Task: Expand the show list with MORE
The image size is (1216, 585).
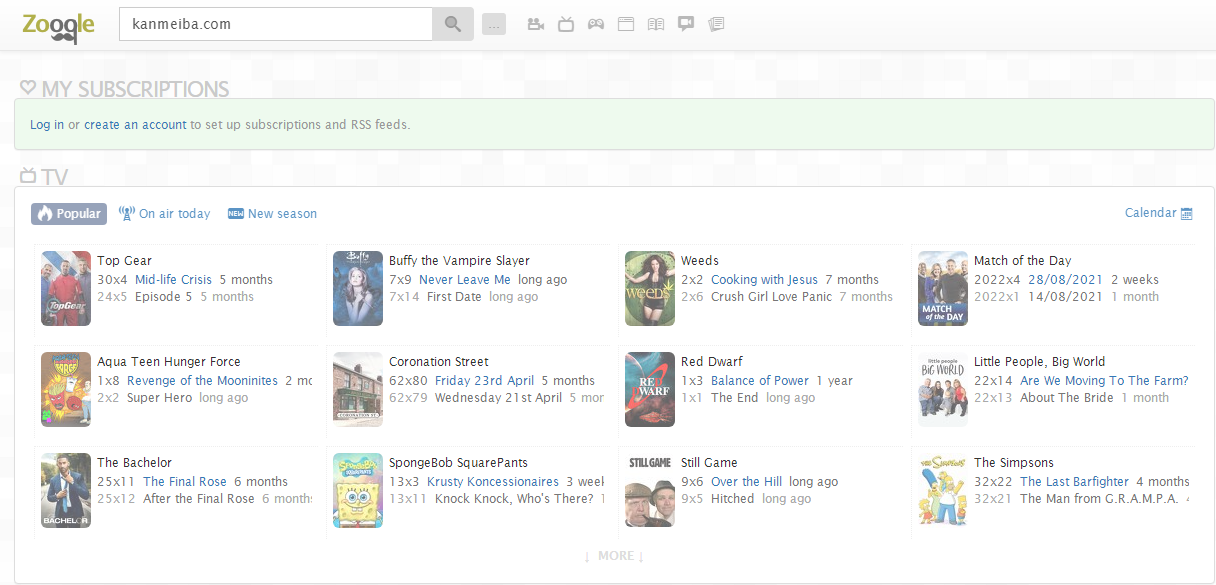Action: [x=614, y=555]
